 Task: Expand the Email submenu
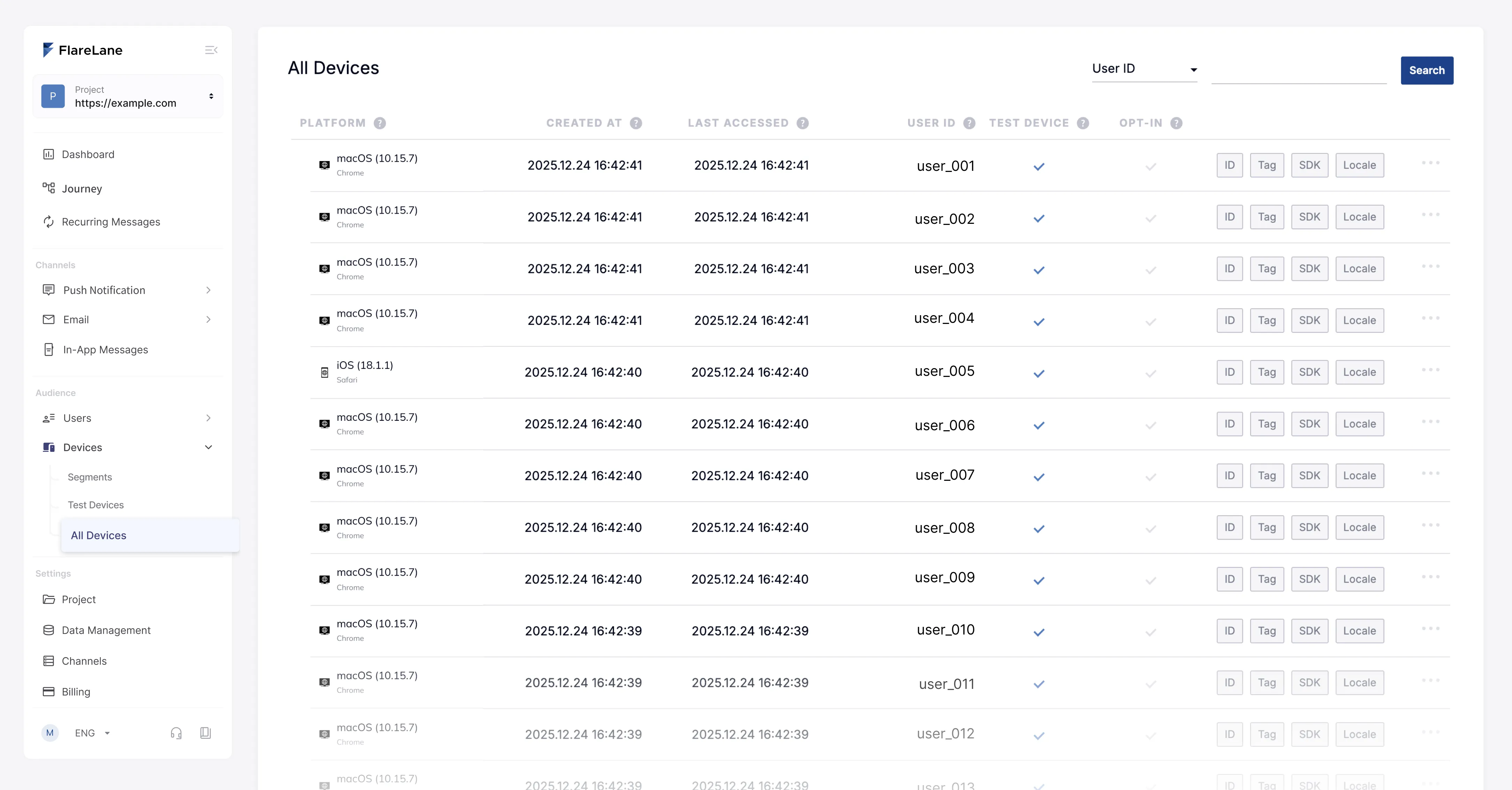(x=209, y=319)
